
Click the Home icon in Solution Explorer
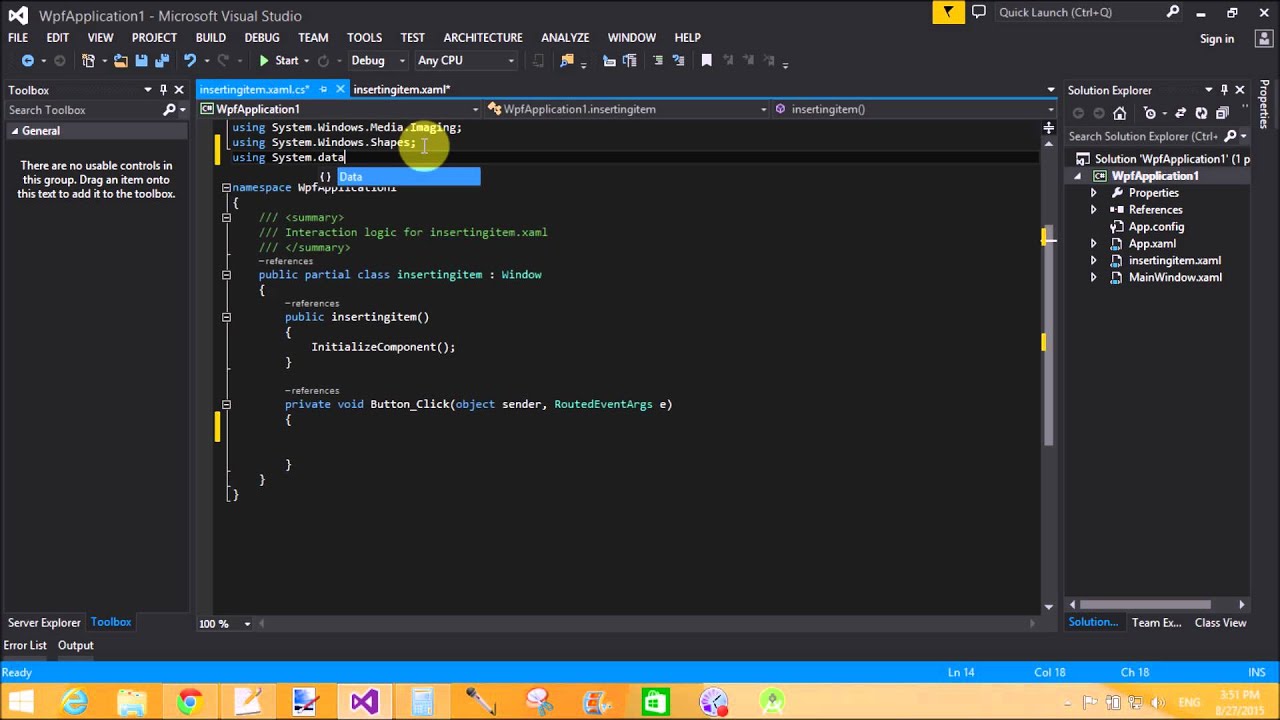(1120, 113)
